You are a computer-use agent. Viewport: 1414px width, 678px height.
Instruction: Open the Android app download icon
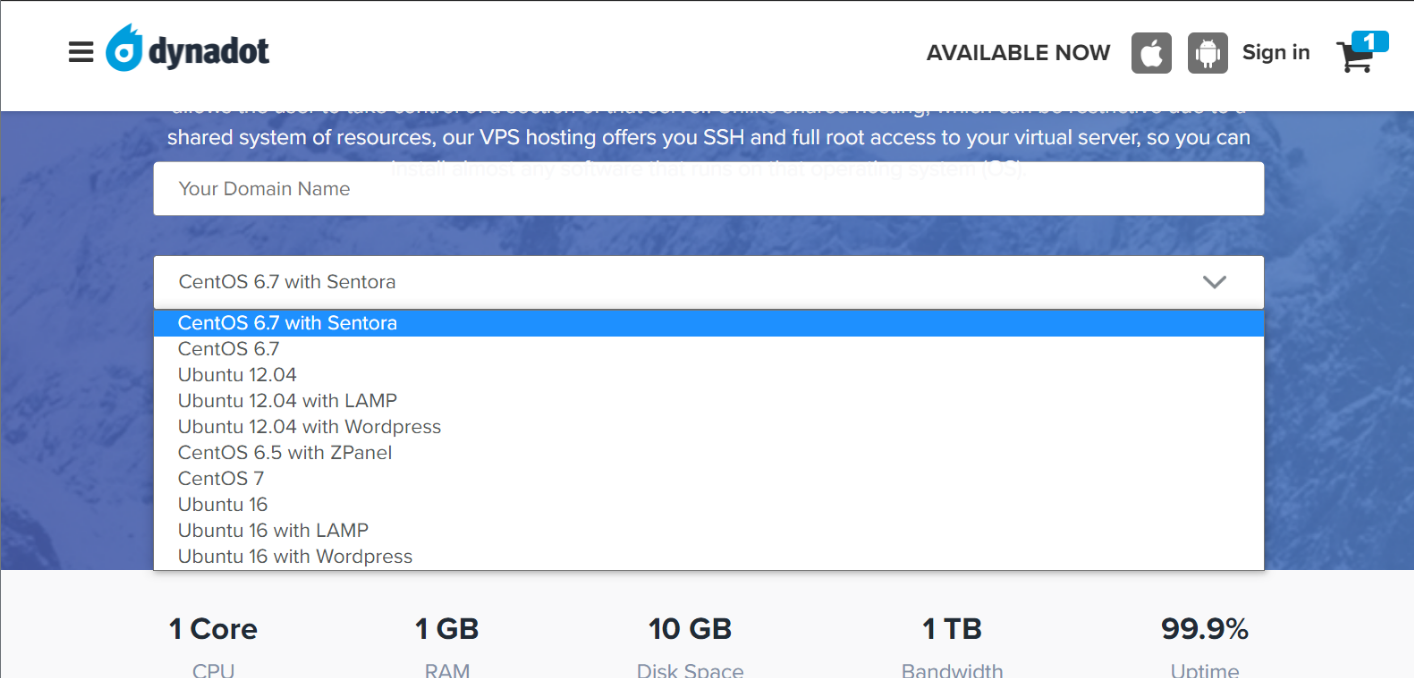[1207, 53]
